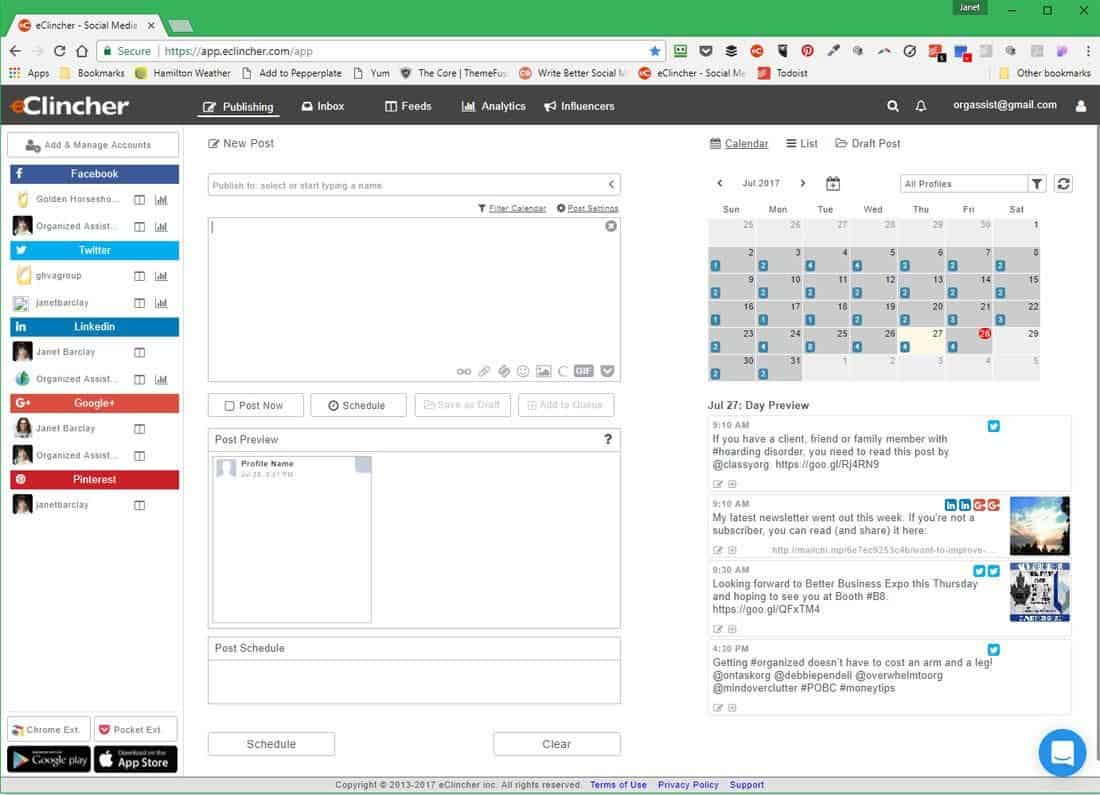Open Filter Calendar link
Viewport: 1100px width, 795px height.
coord(512,208)
